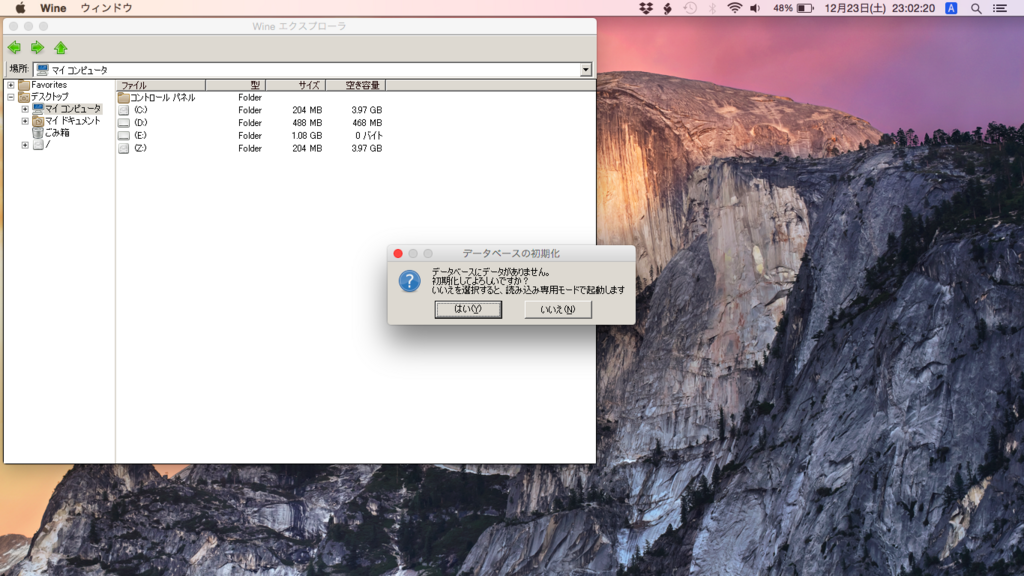Viewport: 1024px width, 576px height.
Task: Click 1.08 GB size of E drive
Action: pyautogui.click(x=307, y=136)
